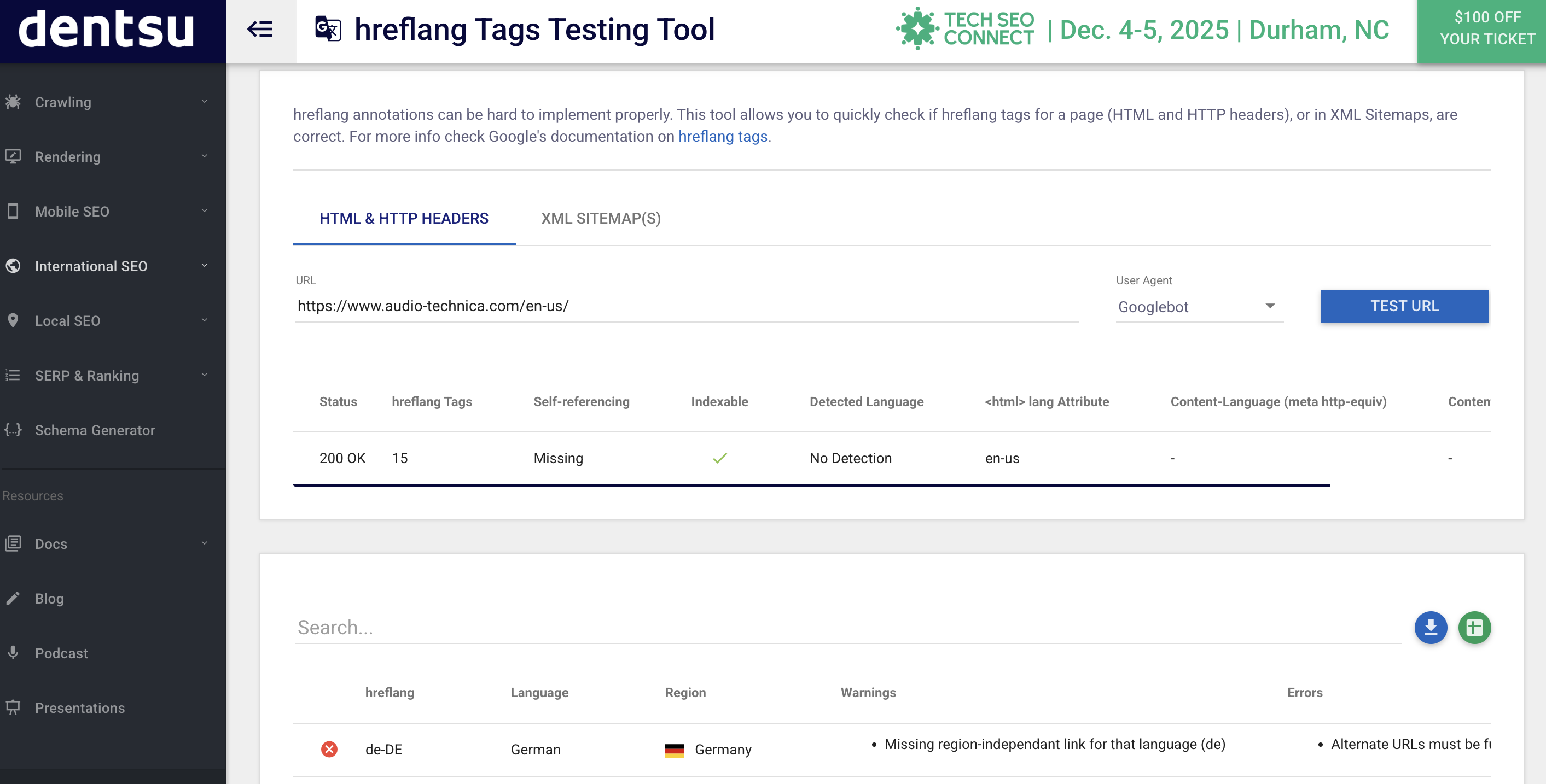Click the URL input field
The height and width of the screenshot is (784, 1546).
[687, 306]
